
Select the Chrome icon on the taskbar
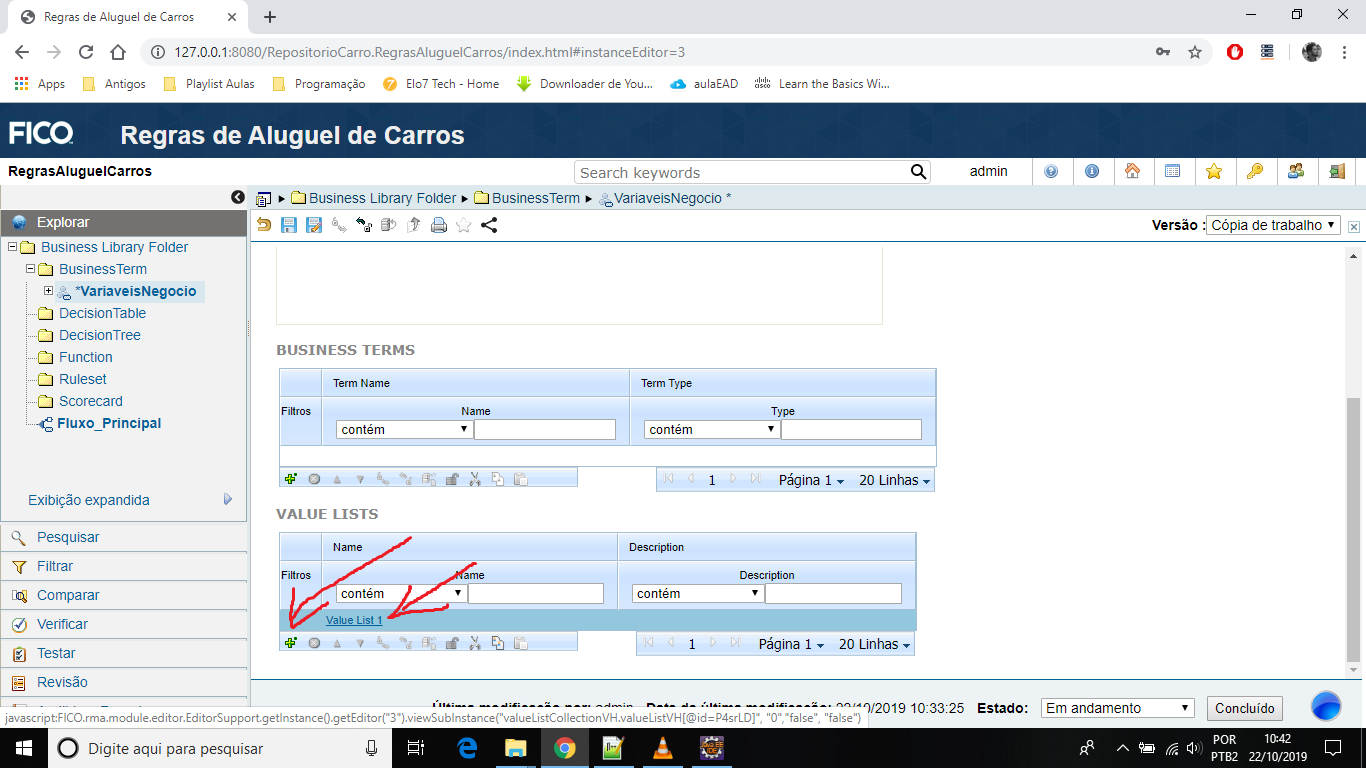565,747
